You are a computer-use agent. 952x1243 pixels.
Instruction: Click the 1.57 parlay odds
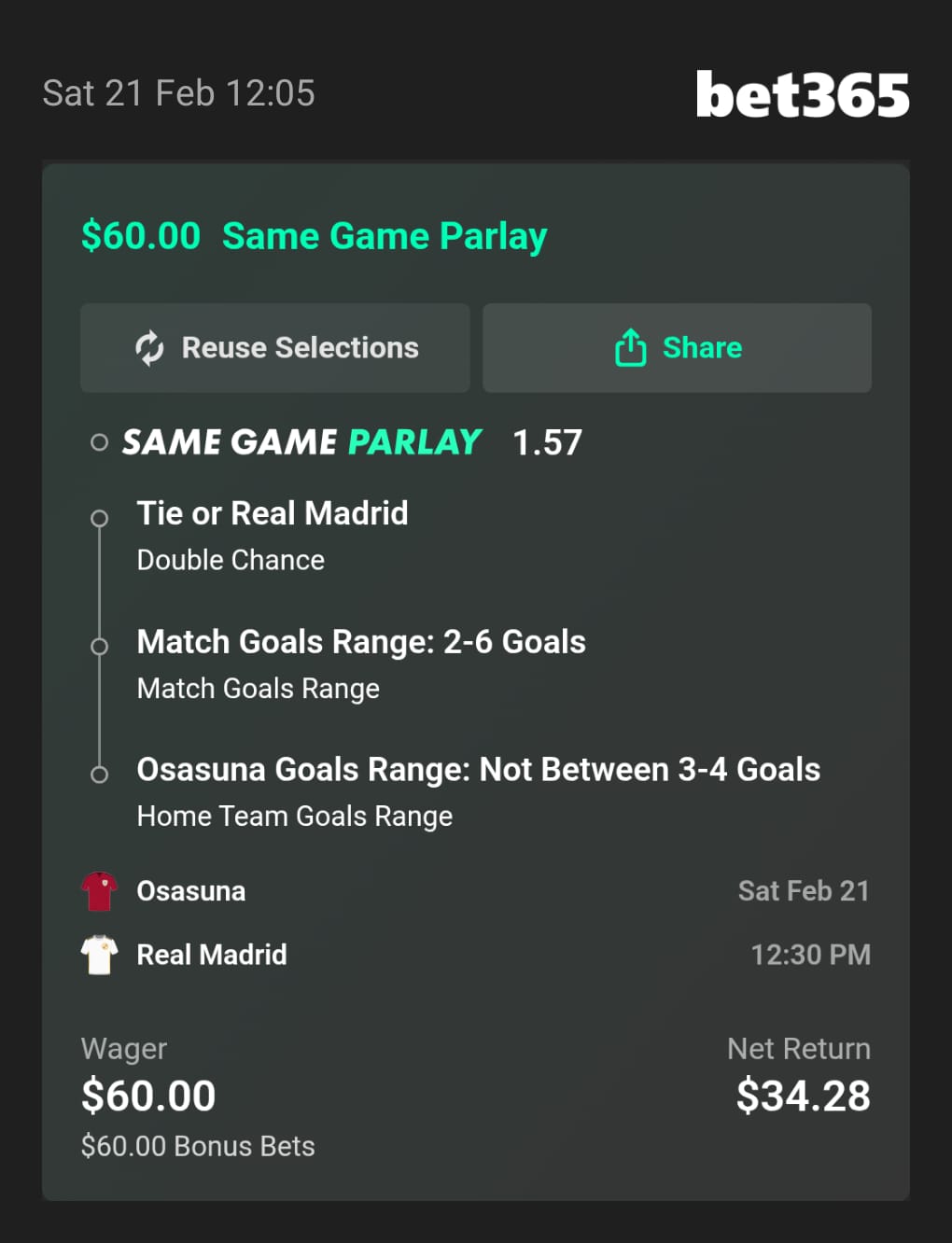click(547, 442)
